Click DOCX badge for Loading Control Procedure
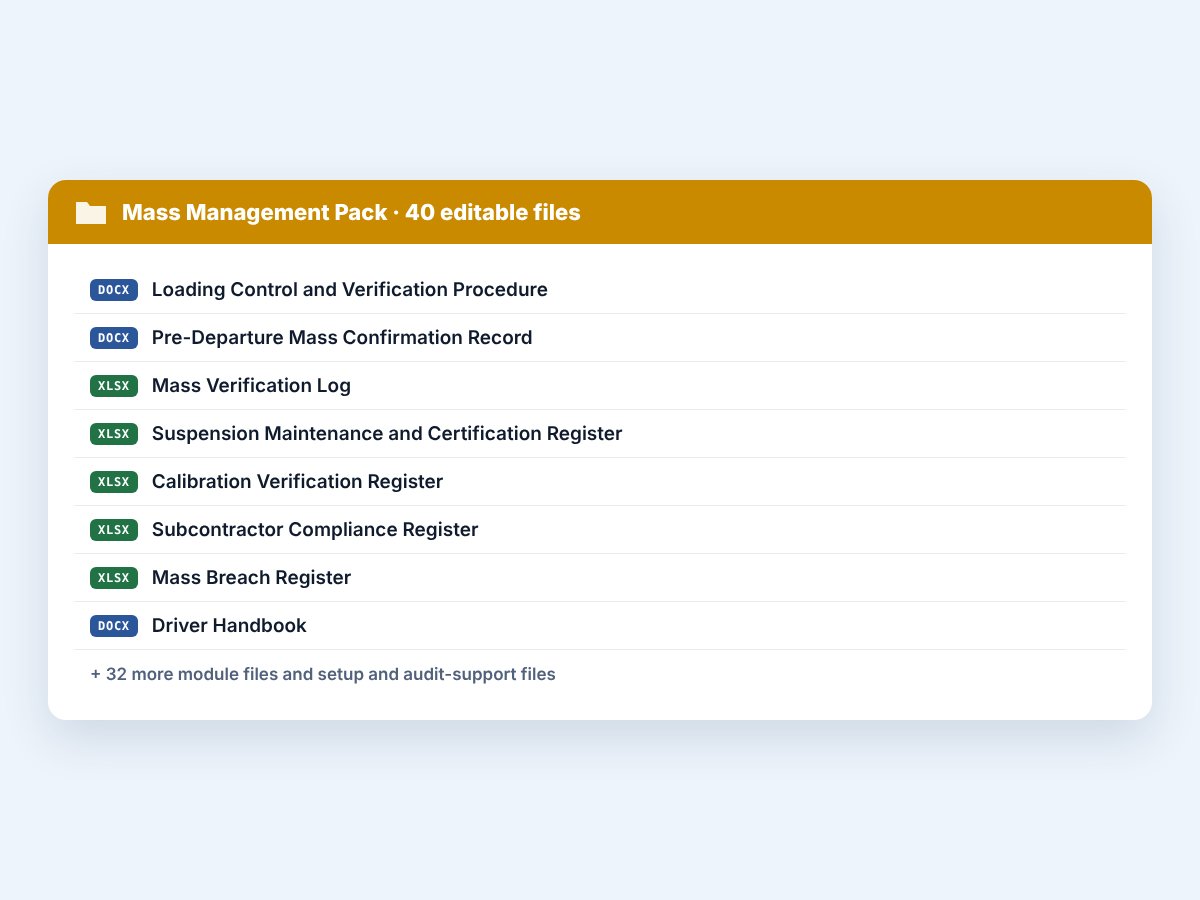Screen dimensions: 1200x900 coord(114,290)
